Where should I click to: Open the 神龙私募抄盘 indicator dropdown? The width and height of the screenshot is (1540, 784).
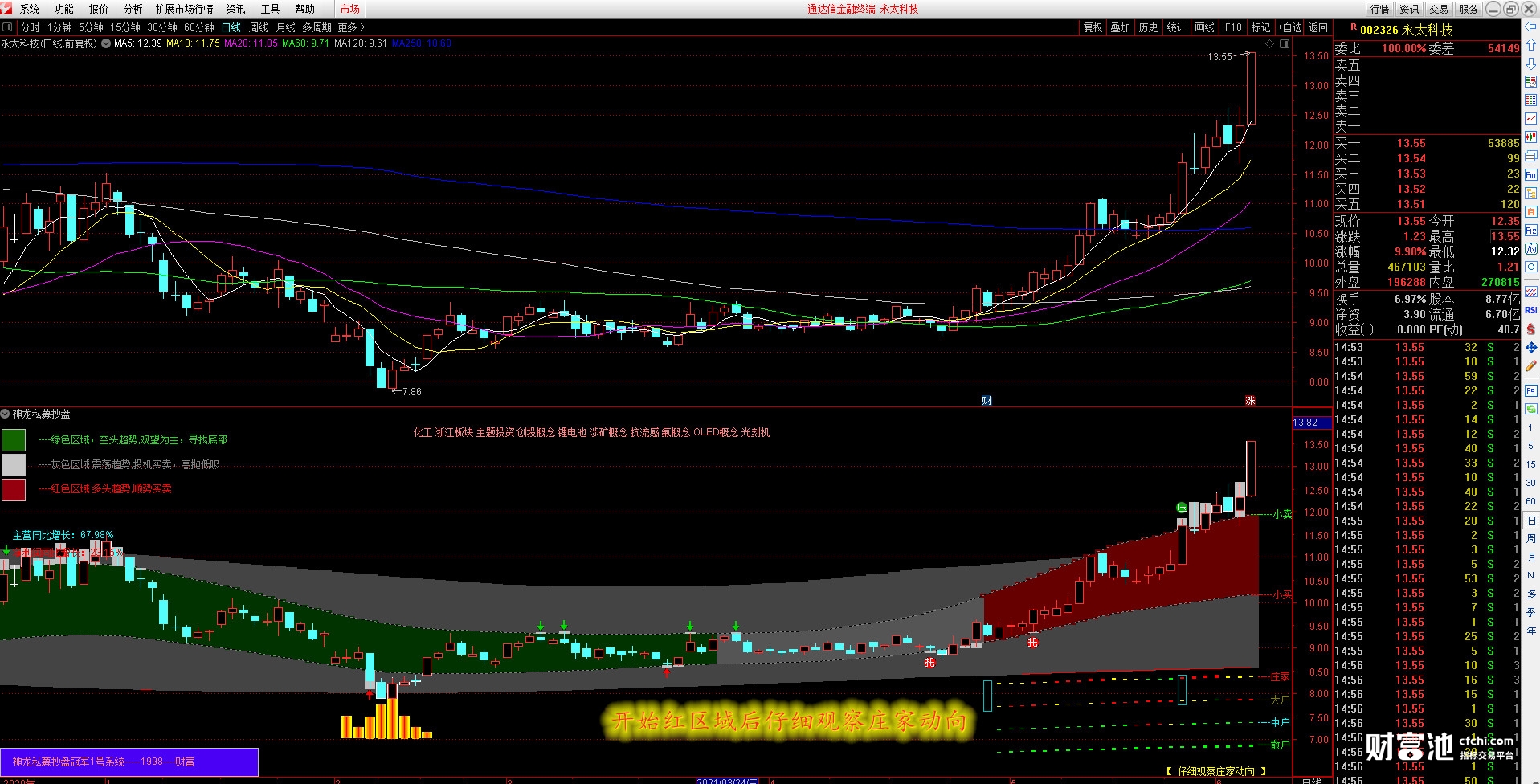(x=6, y=414)
